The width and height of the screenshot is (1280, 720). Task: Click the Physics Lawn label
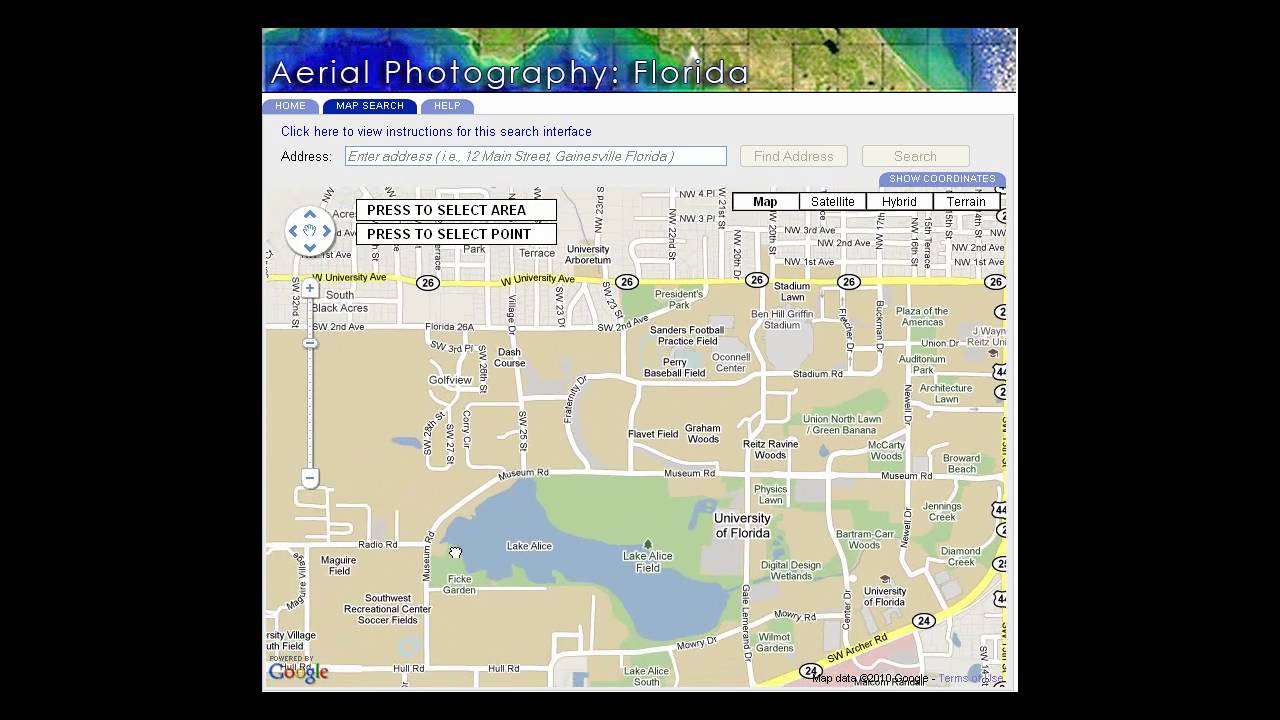(770, 494)
